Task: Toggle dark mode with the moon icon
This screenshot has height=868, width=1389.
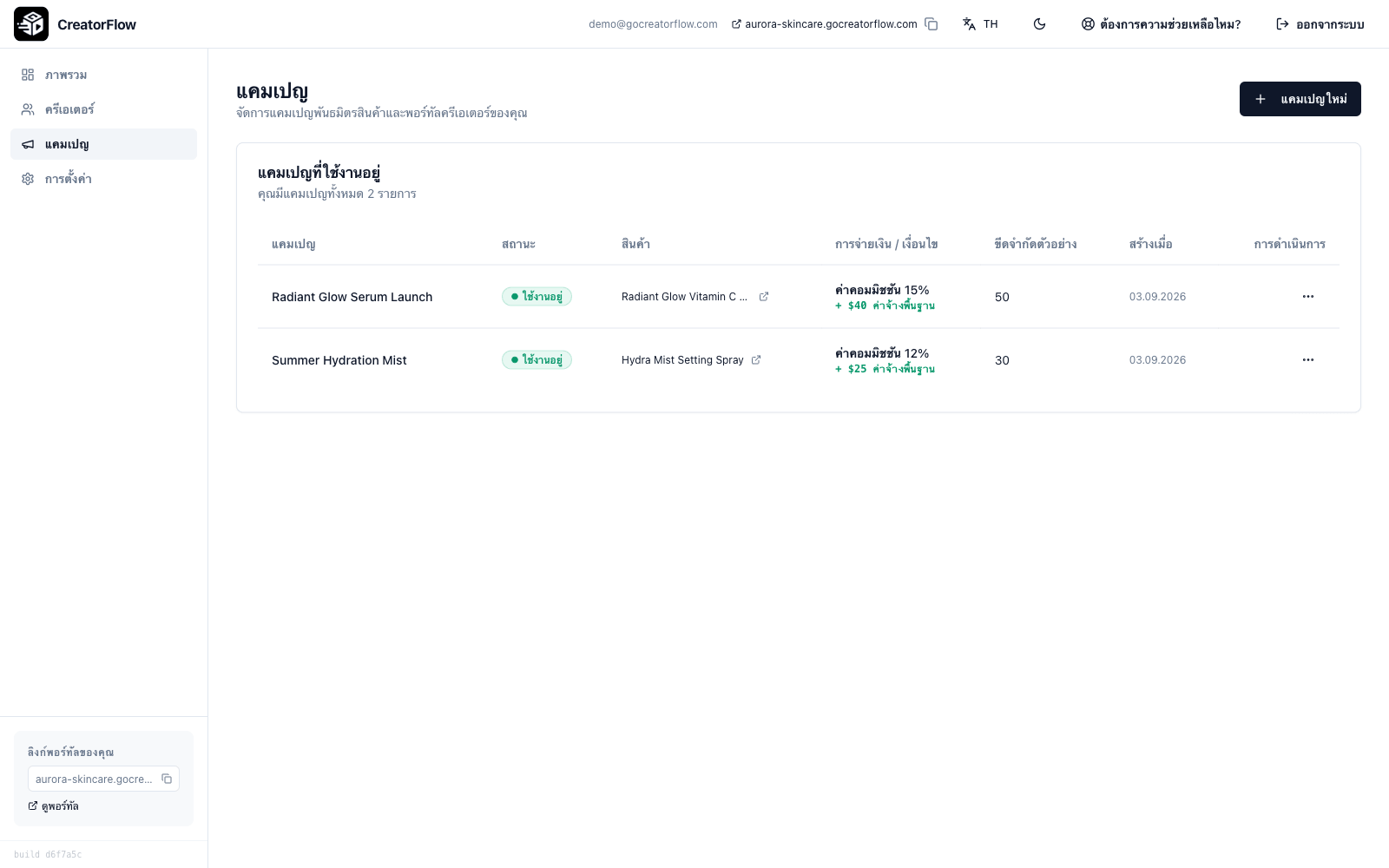Action: (1039, 24)
